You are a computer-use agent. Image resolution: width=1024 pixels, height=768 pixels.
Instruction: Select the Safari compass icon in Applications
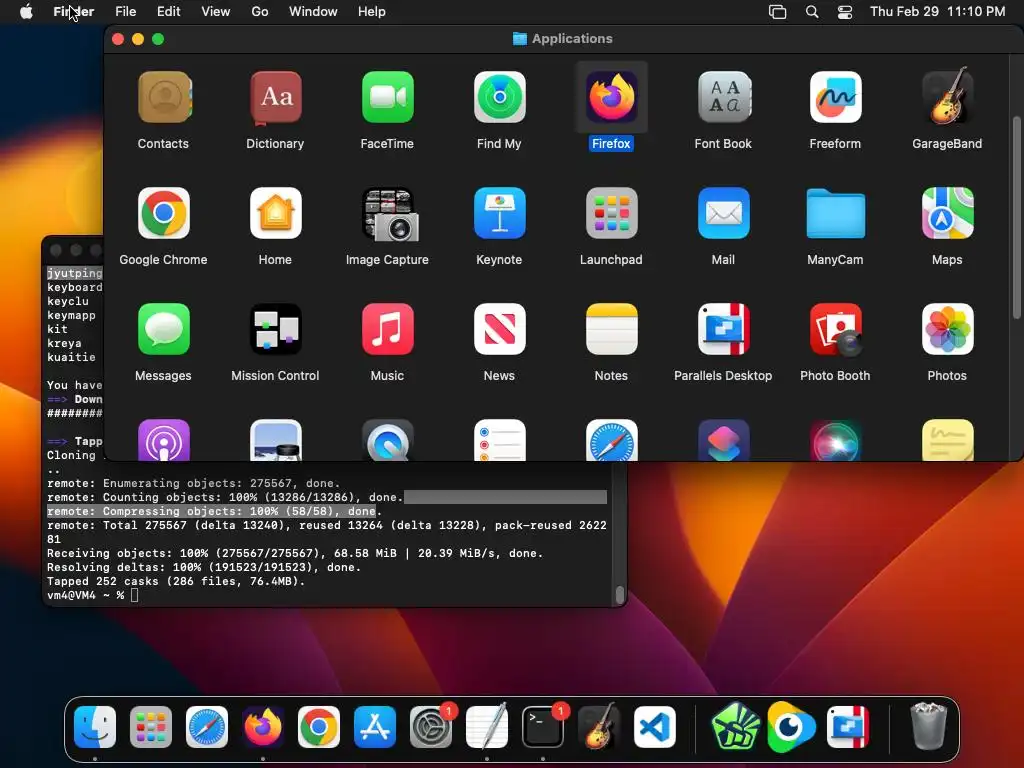(x=611, y=440)
